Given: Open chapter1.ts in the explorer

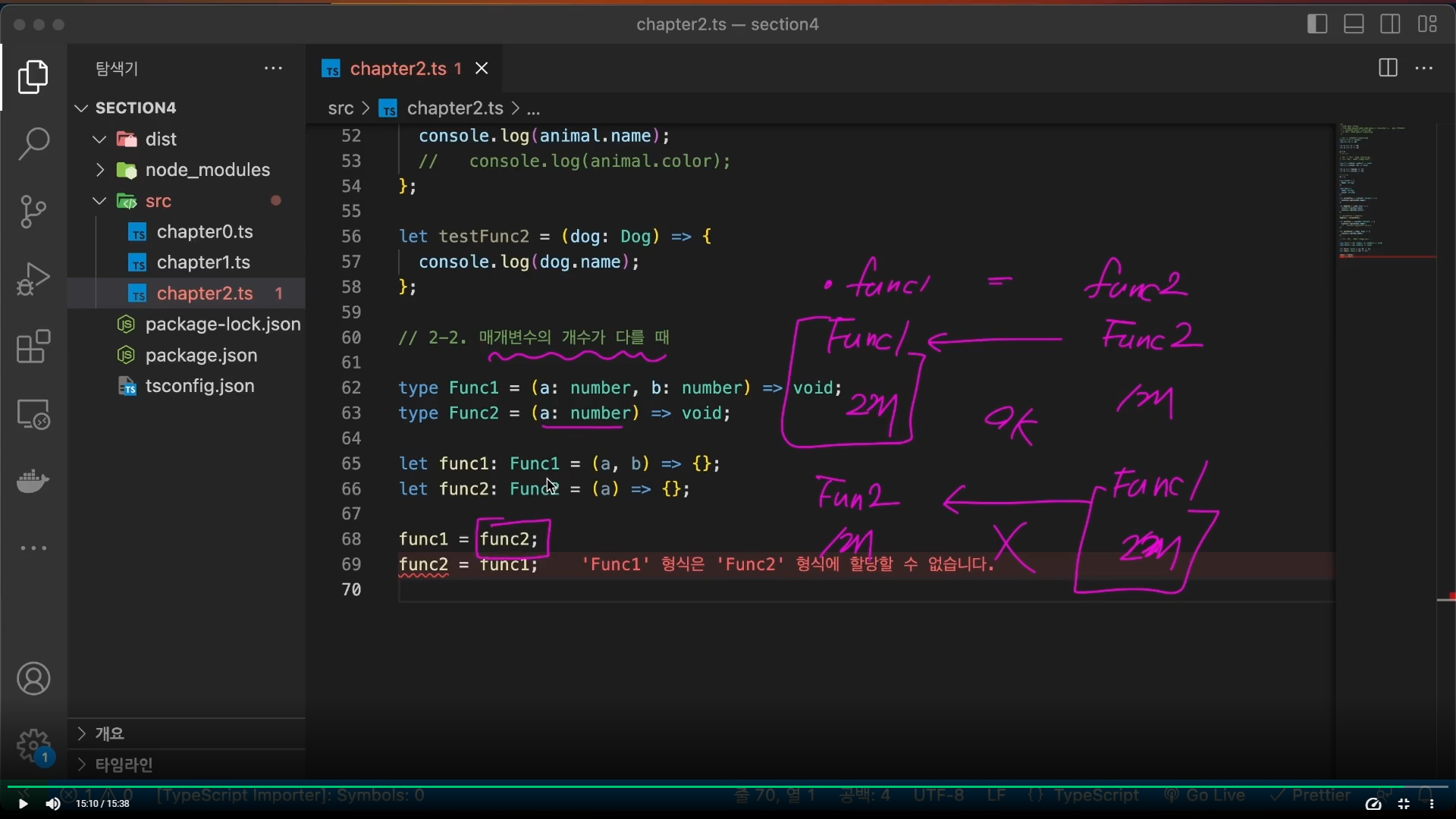Looking at the screenshot, I should tap(203, 262).
